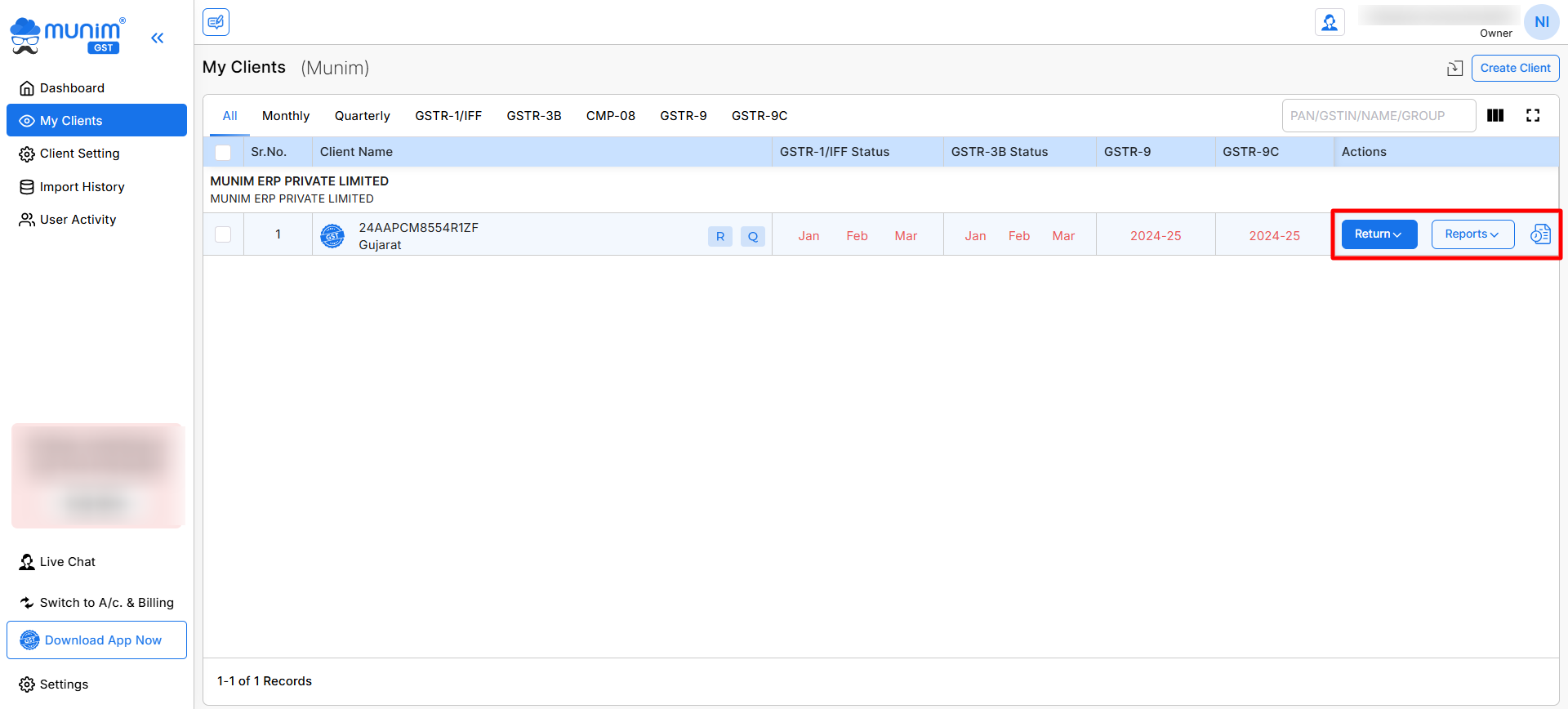Click the Download App Now button
The image size is (1568, 709).
[x=96, y=640]
